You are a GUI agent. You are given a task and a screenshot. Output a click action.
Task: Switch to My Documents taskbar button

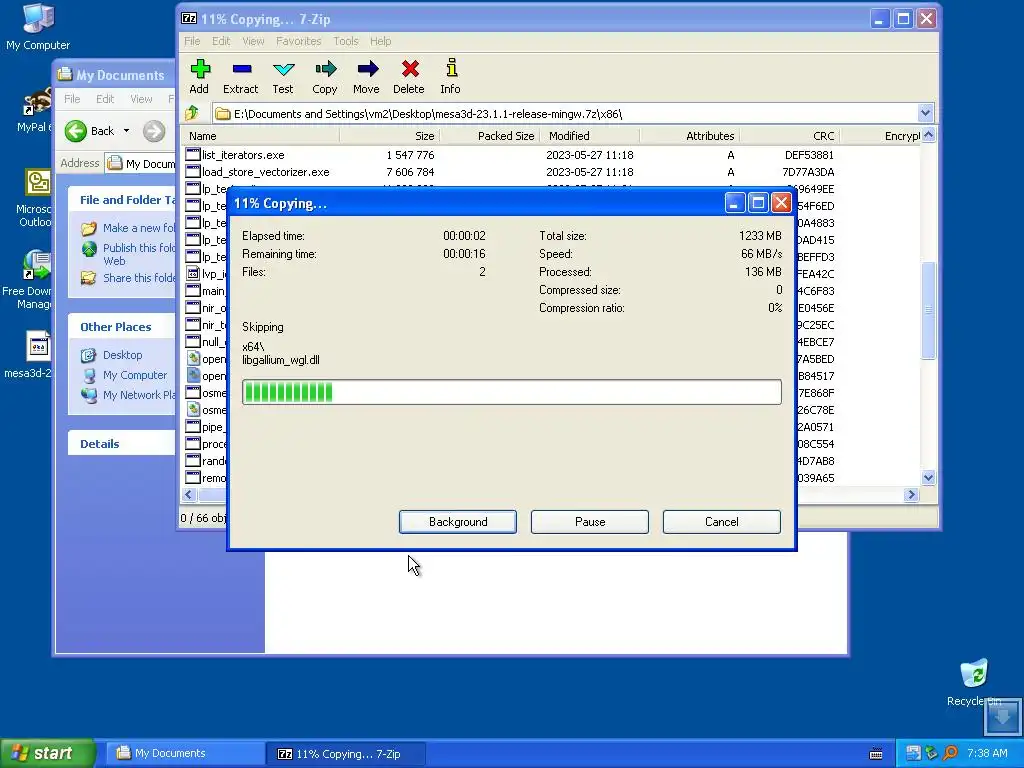click(185, 754)
